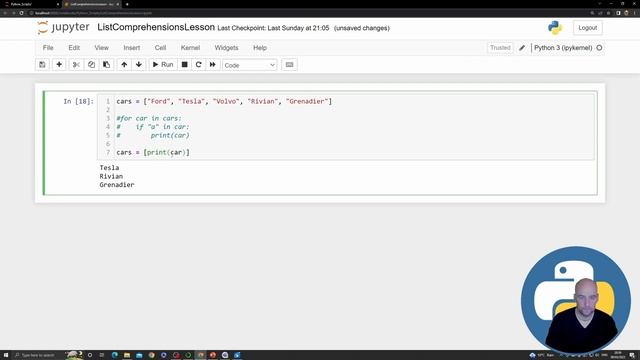Click the output line 'Tesla'
This screenshot has width=640, height=360.
[x=109, y=168]
